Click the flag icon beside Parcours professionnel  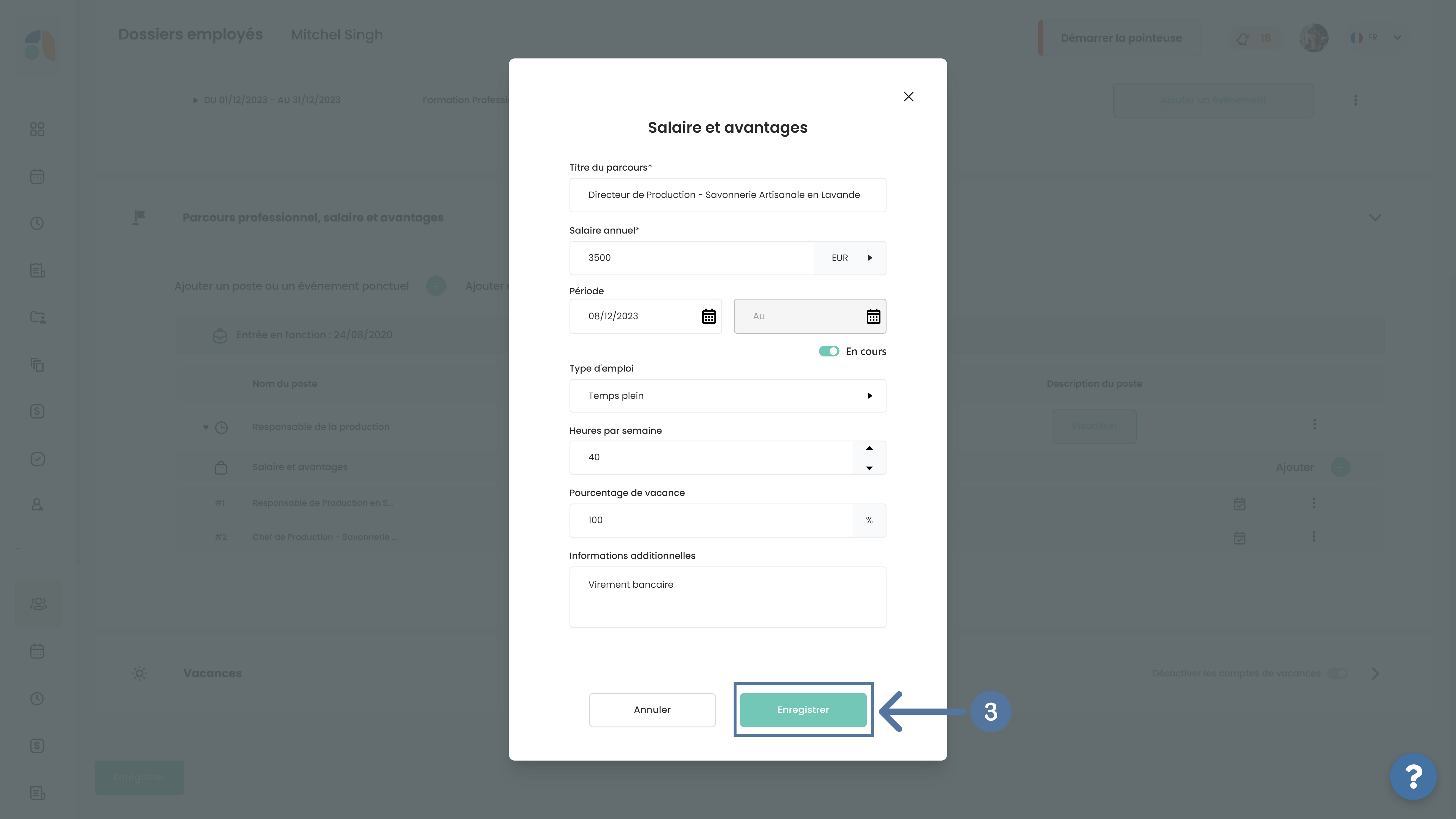pyautogui.click(x=139, y=218)
